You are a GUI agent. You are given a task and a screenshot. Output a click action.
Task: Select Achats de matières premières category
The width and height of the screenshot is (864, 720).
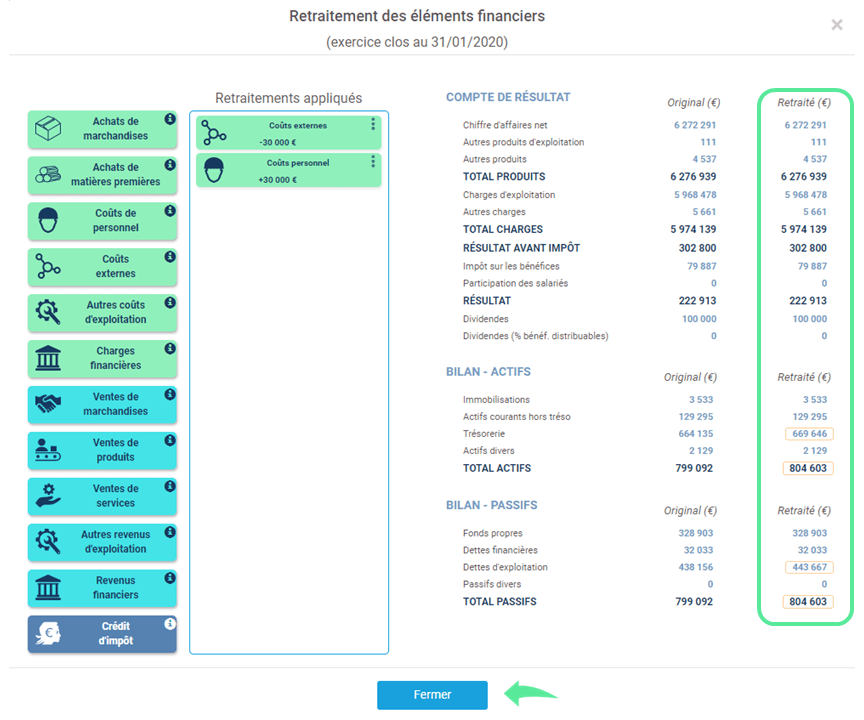tap(102, 175)
